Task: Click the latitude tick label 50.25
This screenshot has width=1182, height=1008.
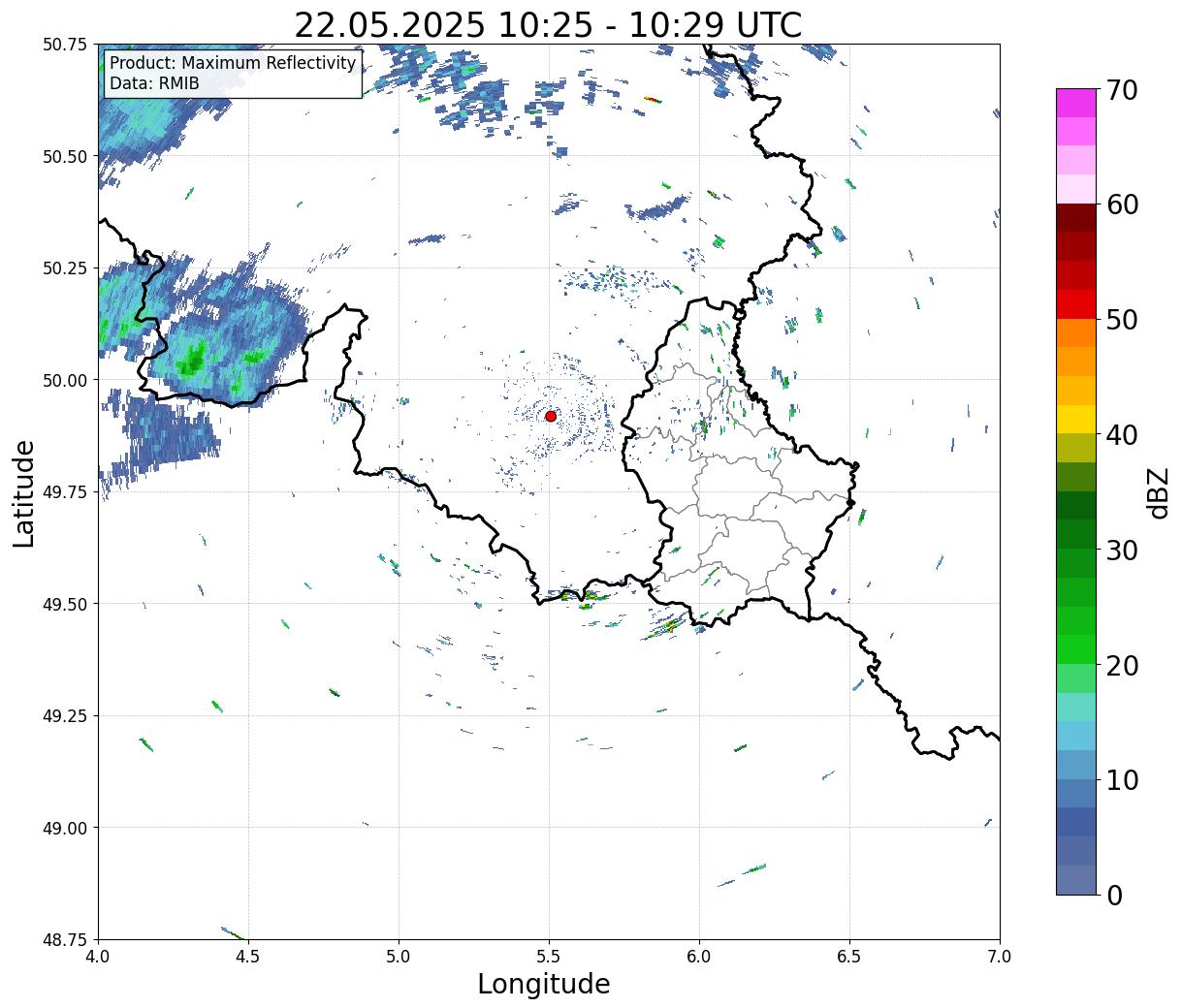Action: coord(65,268)
